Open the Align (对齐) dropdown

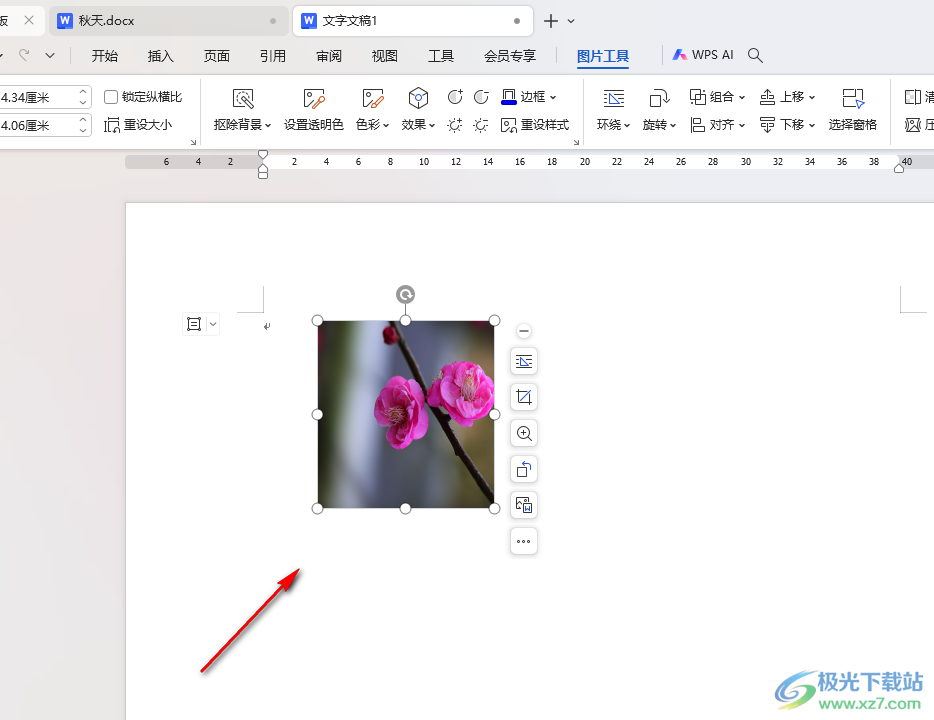(x=717, y=124)
